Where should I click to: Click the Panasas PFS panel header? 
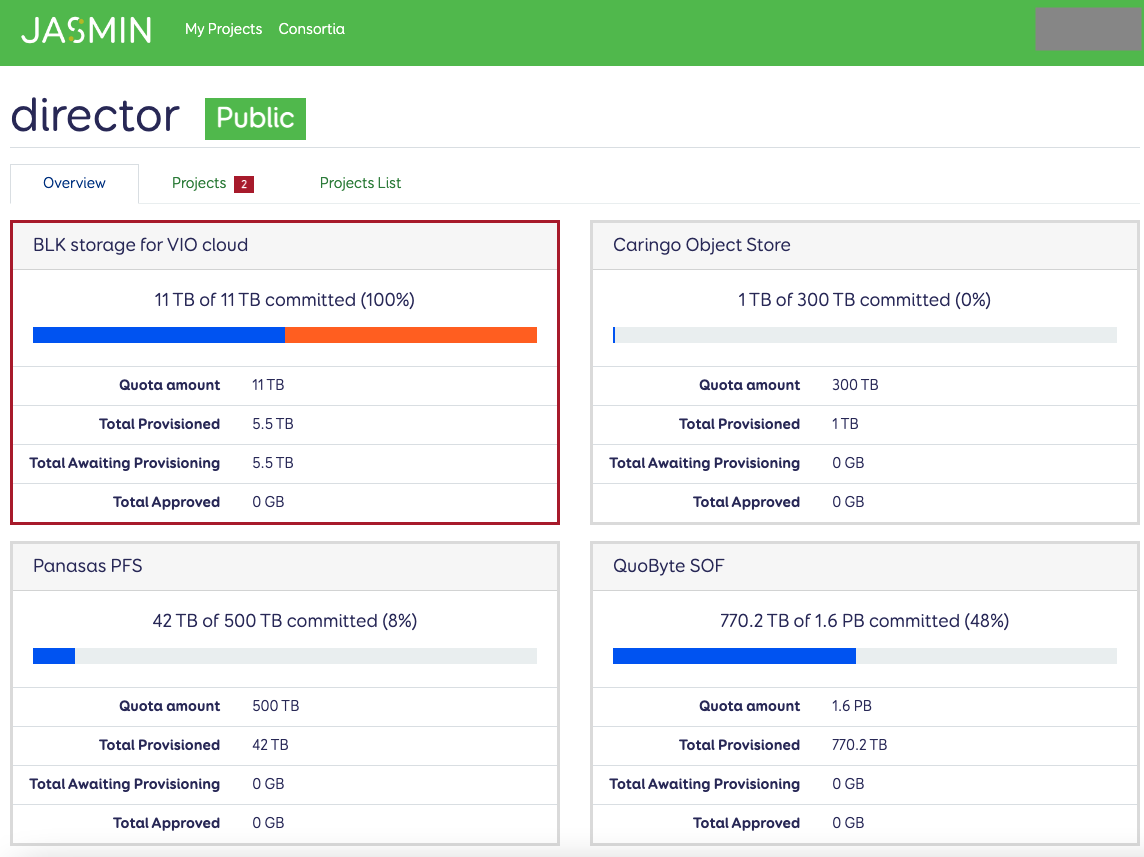pos(88,566)
